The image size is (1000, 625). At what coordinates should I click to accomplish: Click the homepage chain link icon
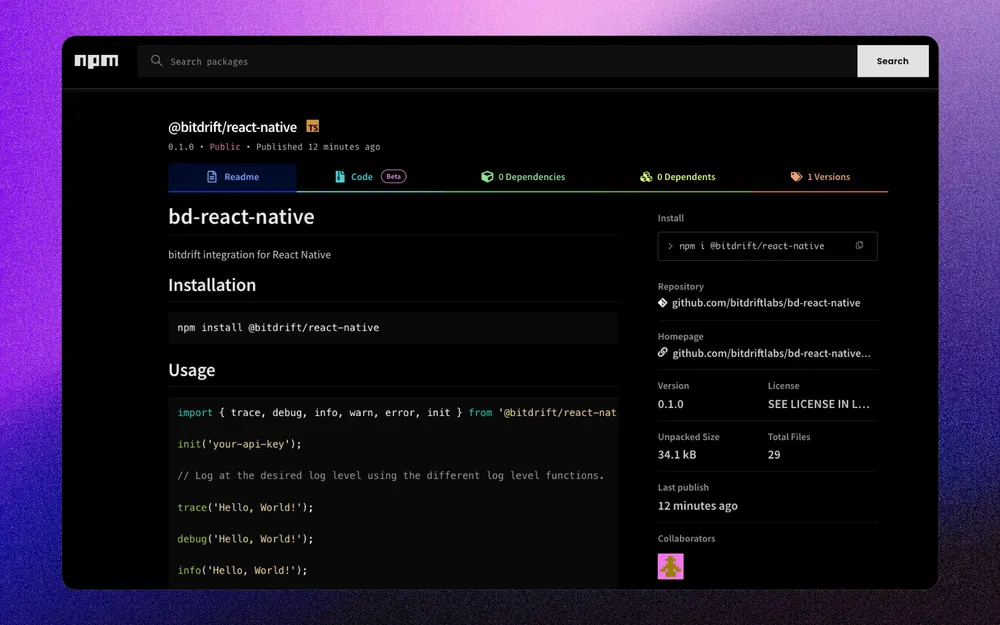[x=663, y=353]
